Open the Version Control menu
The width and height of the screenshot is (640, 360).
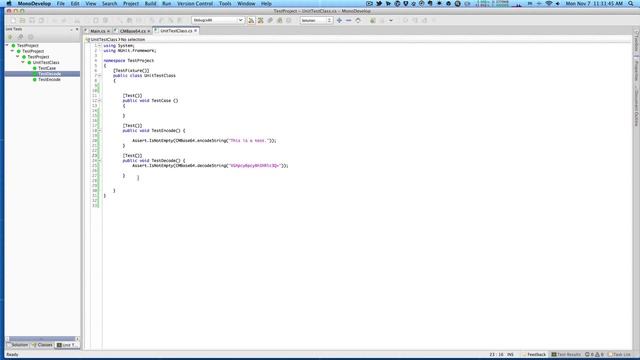point(195,4)
